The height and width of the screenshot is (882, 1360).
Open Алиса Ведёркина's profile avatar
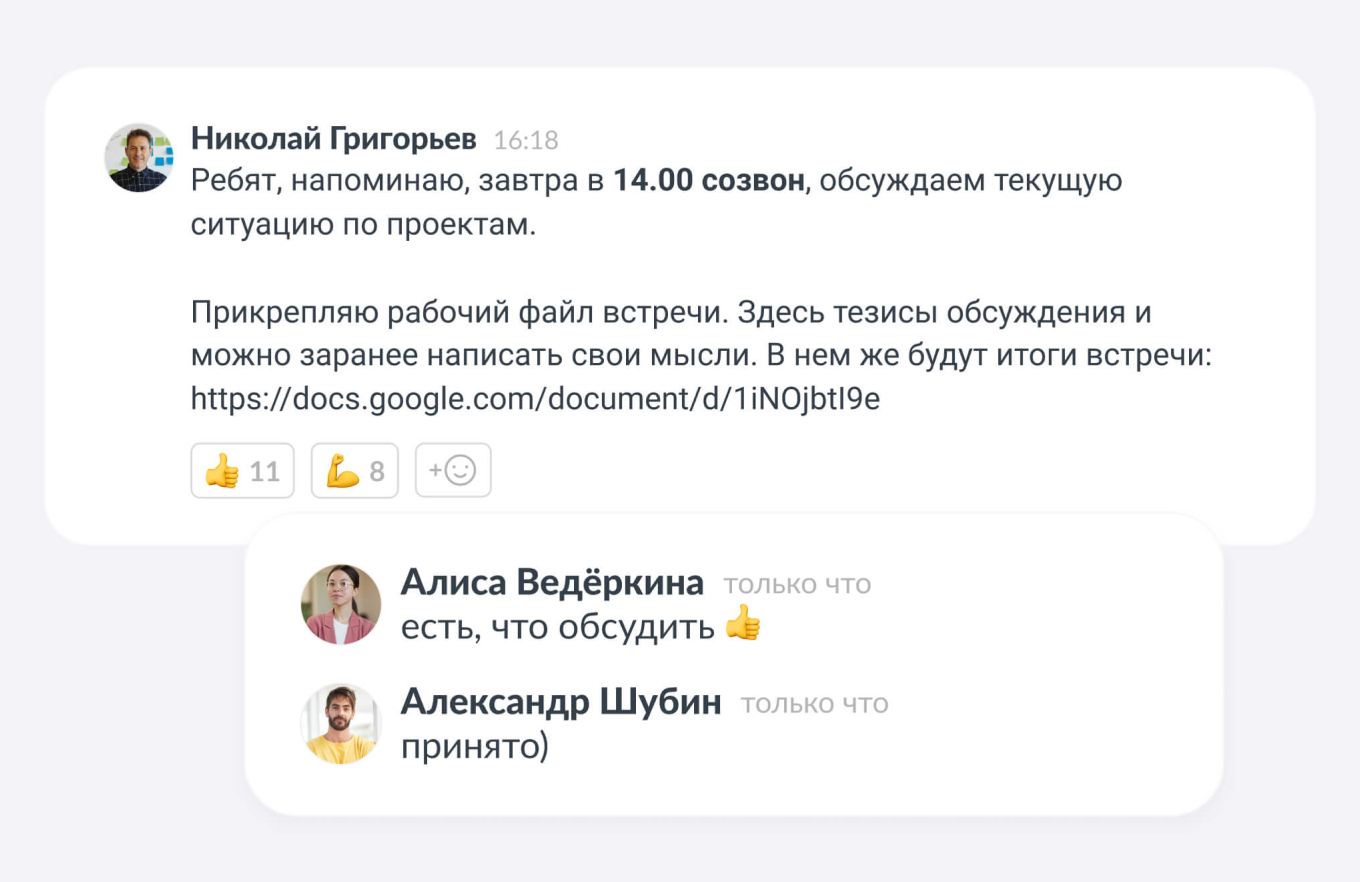tap(341, 603)
